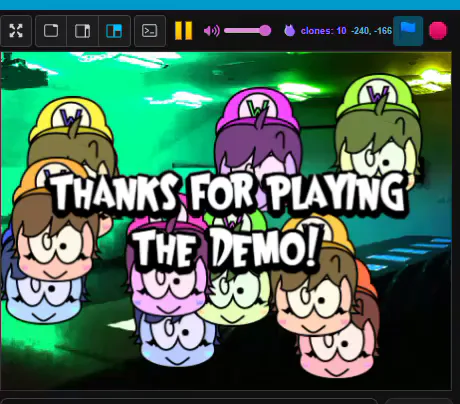This screenshot has width=460, height=404.
Task: Mute sound using the speaker icon
Action: 212,31
